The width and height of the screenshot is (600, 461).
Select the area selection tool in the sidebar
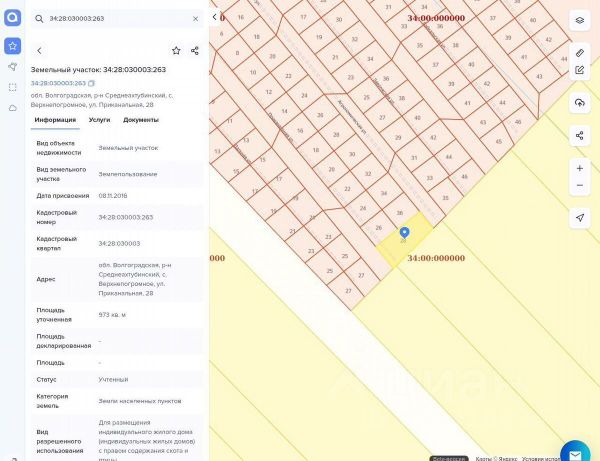[x=13, y=87]
